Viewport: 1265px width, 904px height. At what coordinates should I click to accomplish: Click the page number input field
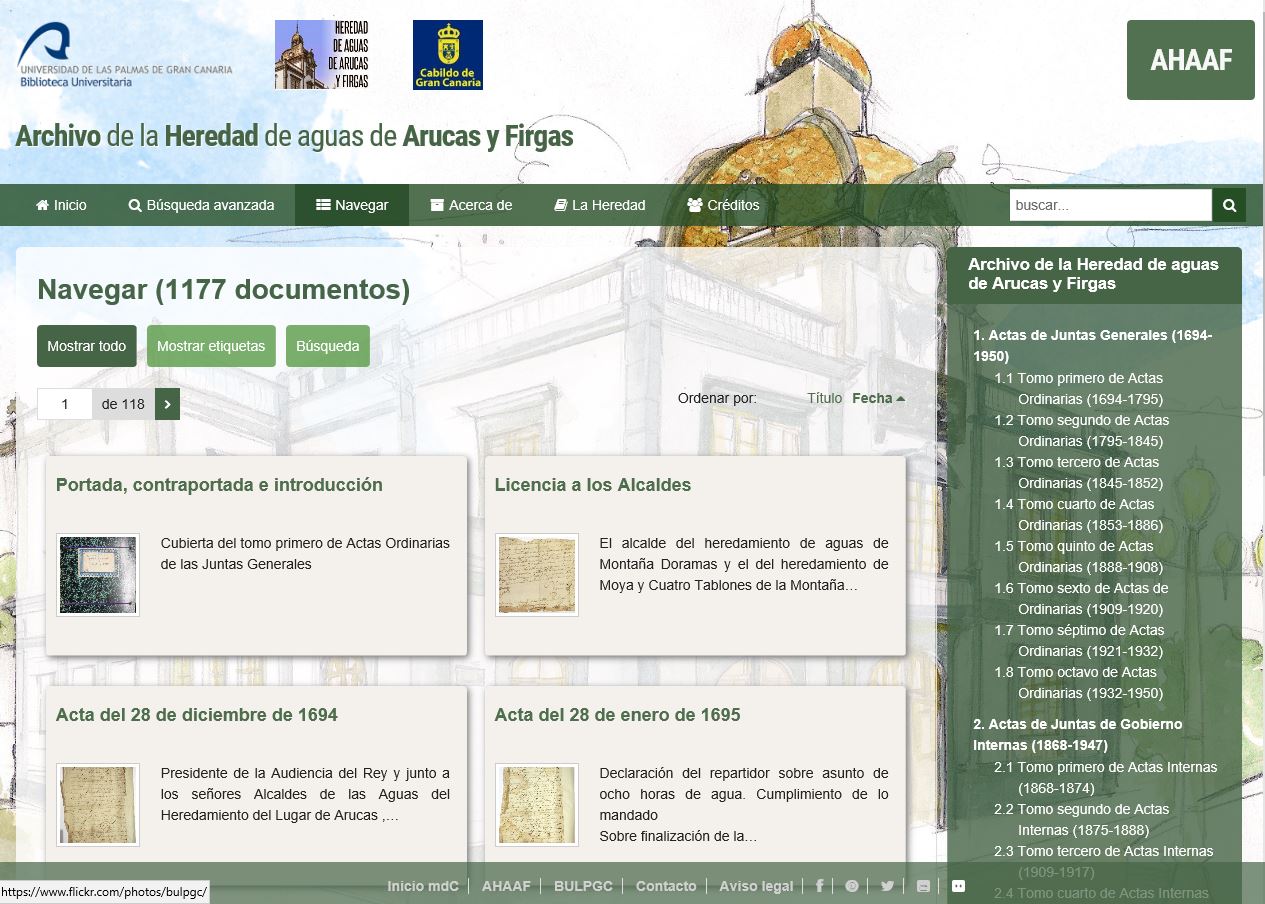(65, 404)
